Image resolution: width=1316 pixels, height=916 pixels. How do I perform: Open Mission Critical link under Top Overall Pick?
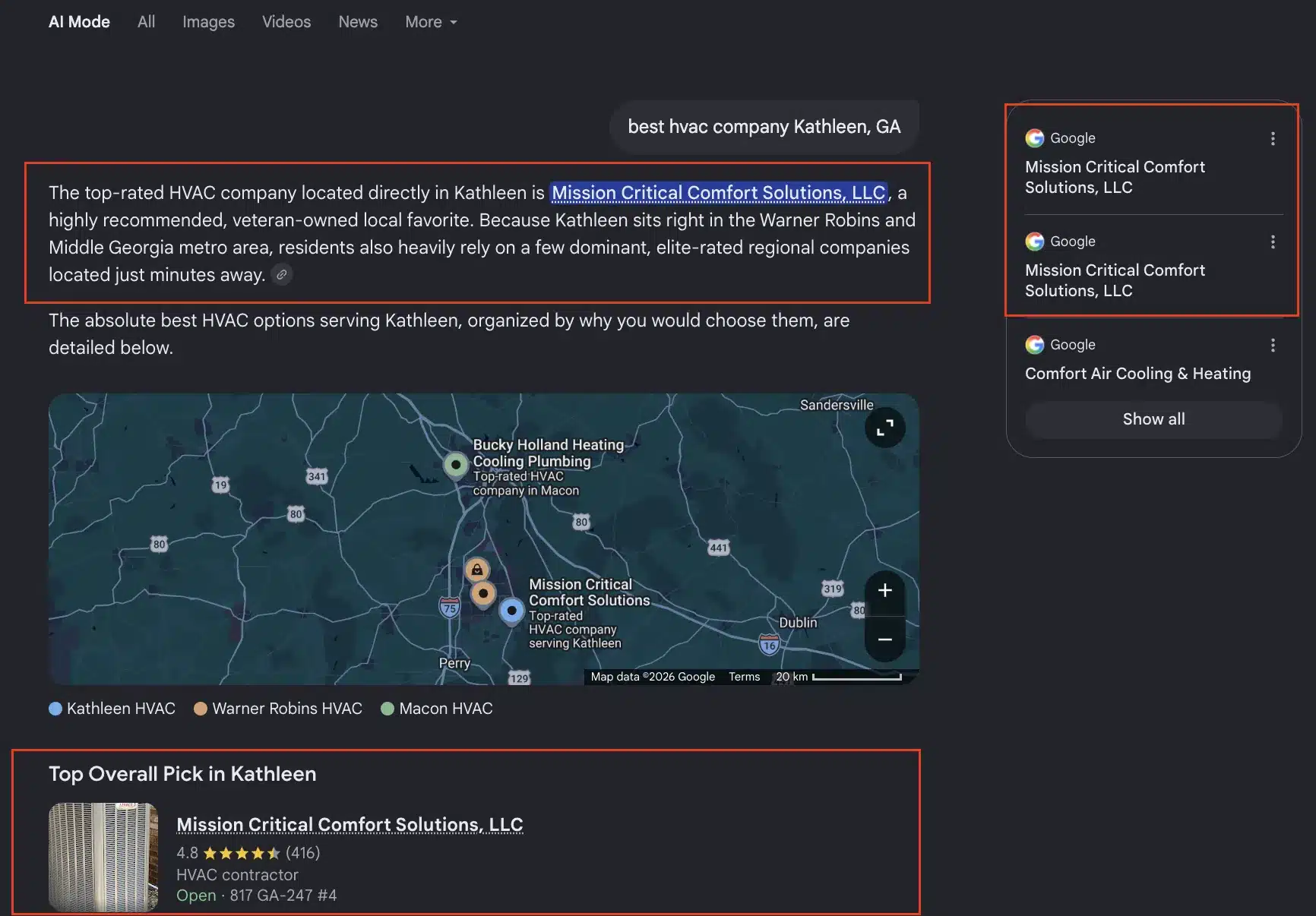pos(350,825)
